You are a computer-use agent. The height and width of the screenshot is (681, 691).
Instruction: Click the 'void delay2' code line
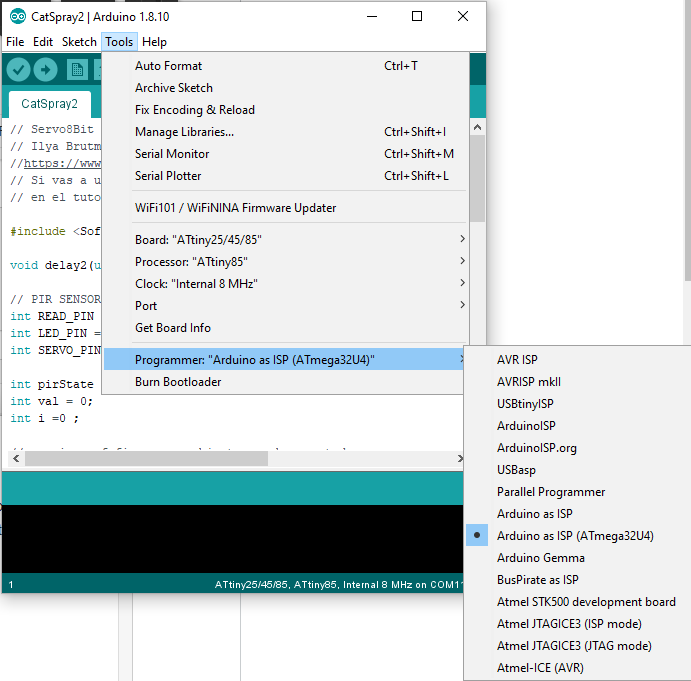pos(56,265)
